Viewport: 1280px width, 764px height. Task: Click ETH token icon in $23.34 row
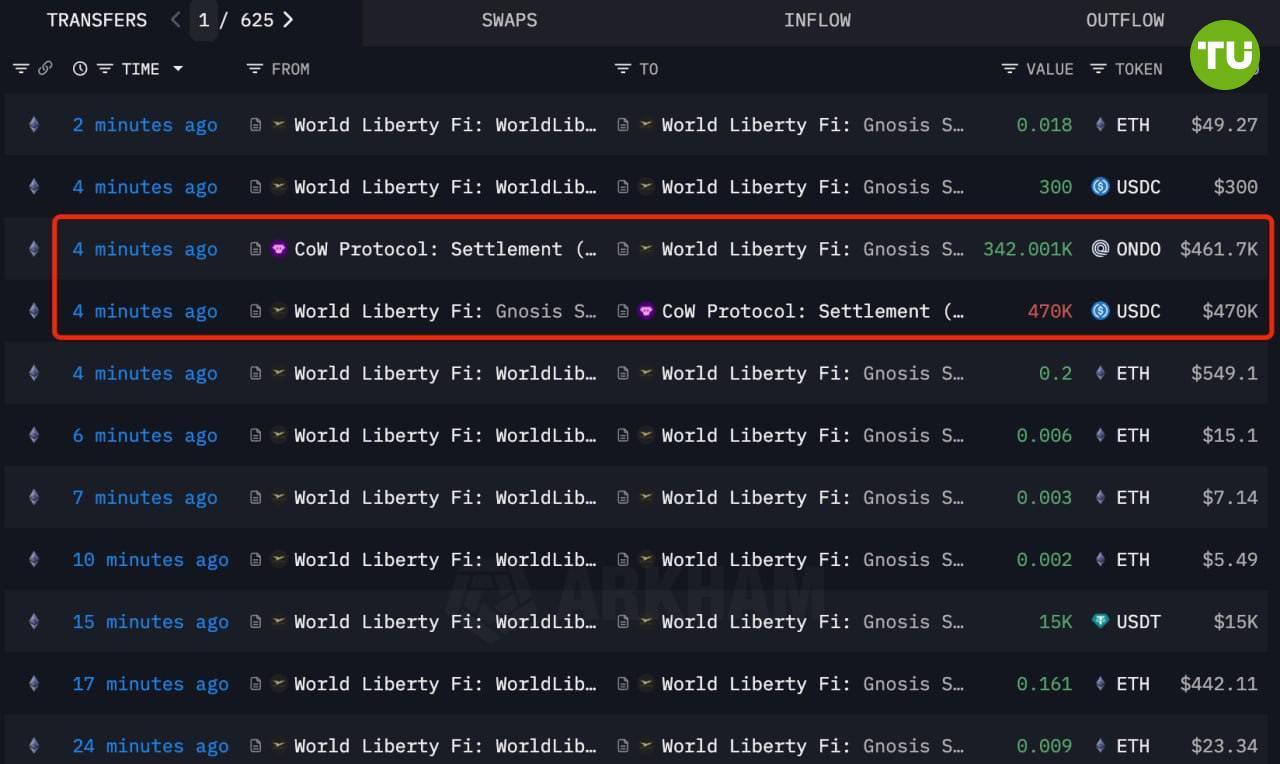click(1100, 745)
